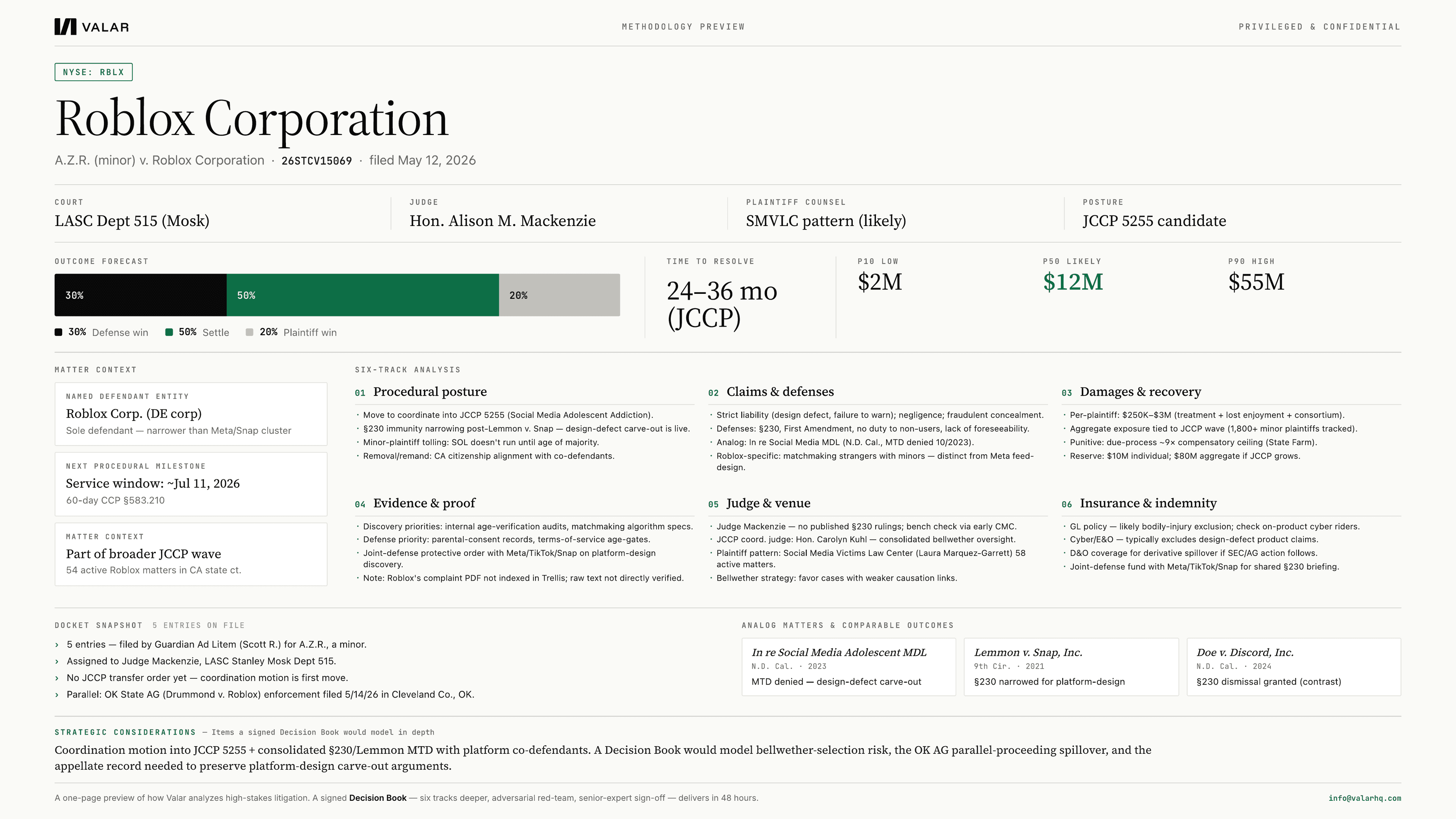Click the '03 Damages & recovery' heading
The image size is (1456, 819).
coord(1131,392)
